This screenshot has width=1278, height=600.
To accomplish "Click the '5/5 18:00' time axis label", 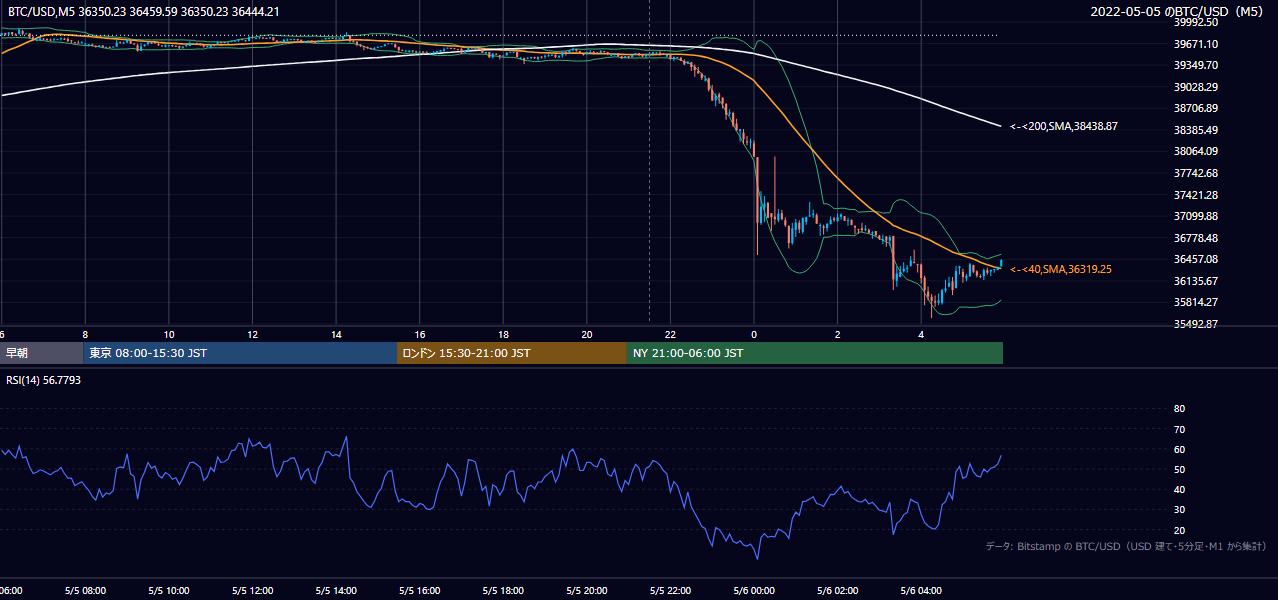I will pyautogui.click(x=503, y=591).
